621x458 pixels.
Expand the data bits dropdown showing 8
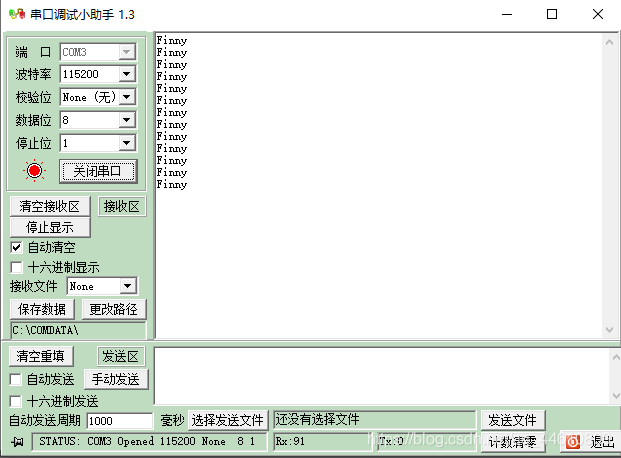pos(127,120)
